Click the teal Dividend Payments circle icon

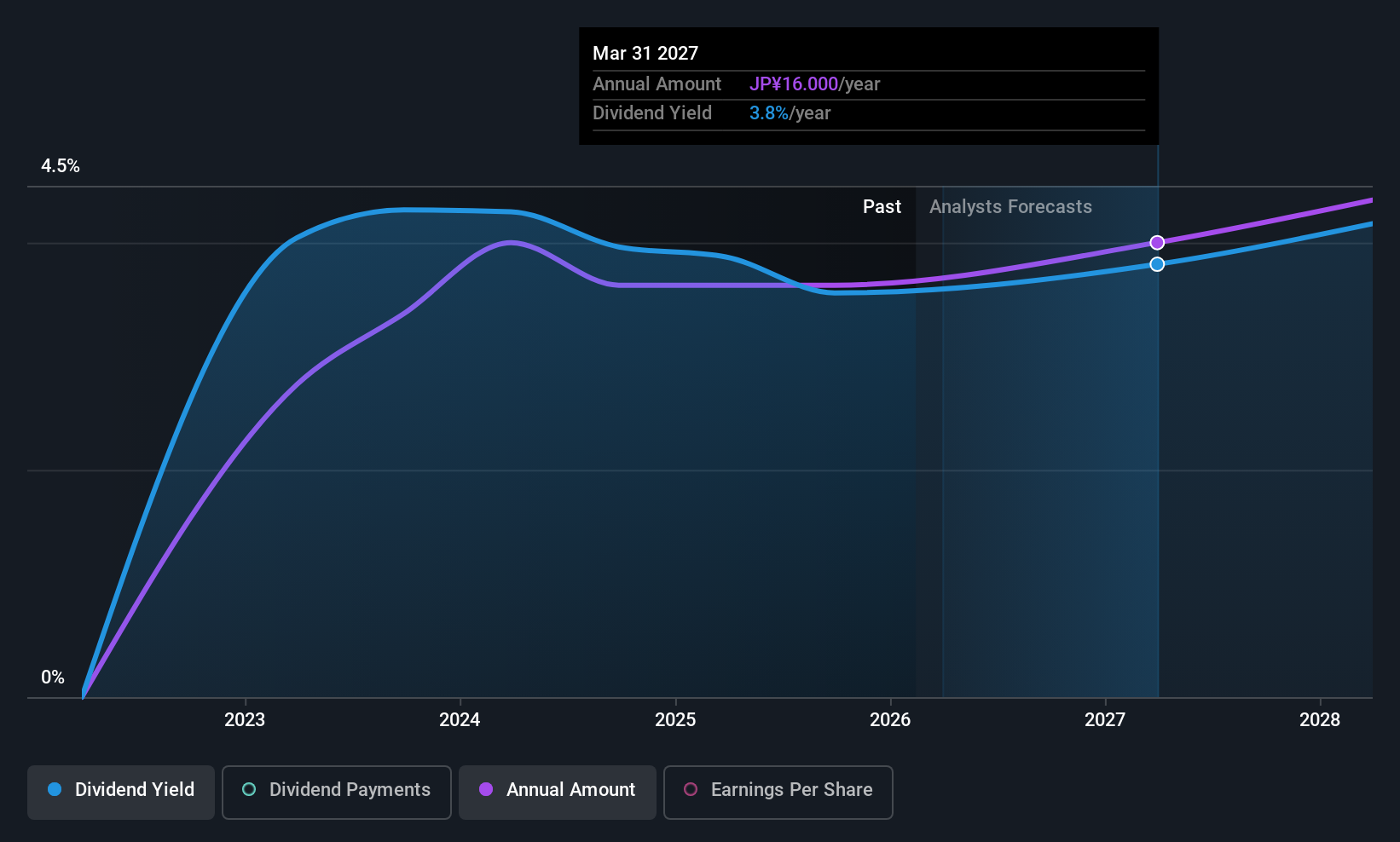249,789
